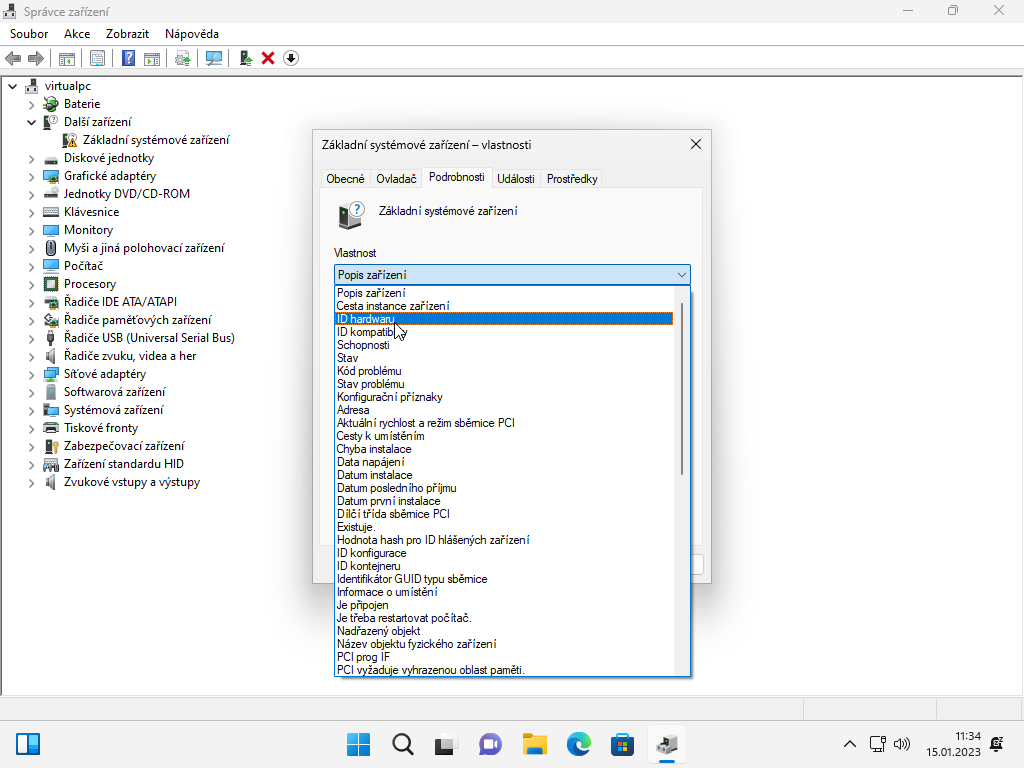Switch to the Ovladač tab
The image size is (1024, 768).
click(x=396, y=179)
